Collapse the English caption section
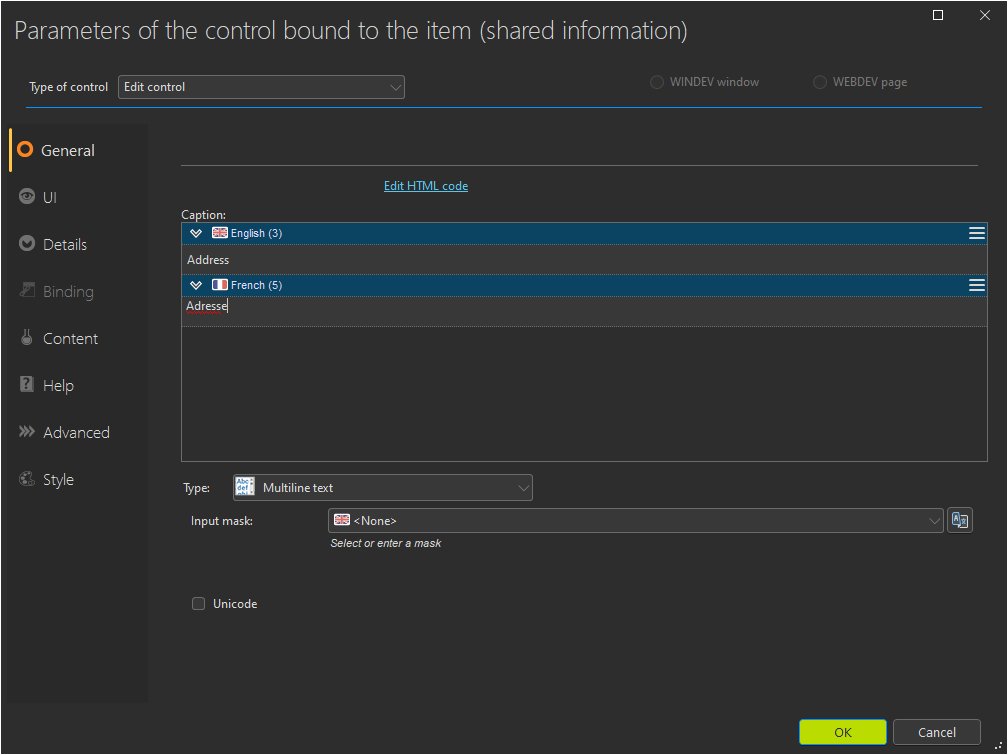1008x755 pixels. click(196, 233)
